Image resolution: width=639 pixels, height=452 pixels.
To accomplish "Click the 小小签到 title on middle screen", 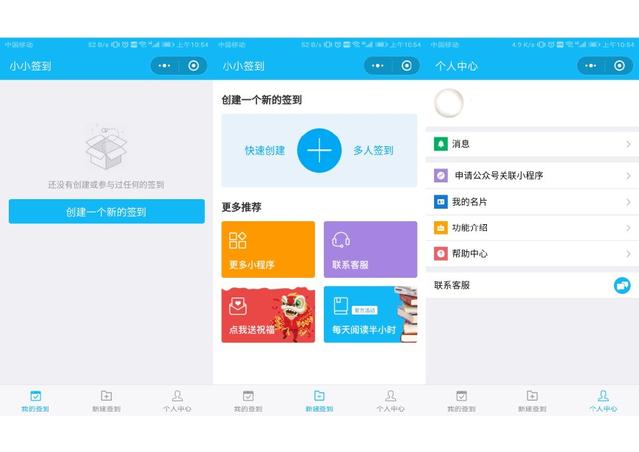I will [x=243, y=66].
